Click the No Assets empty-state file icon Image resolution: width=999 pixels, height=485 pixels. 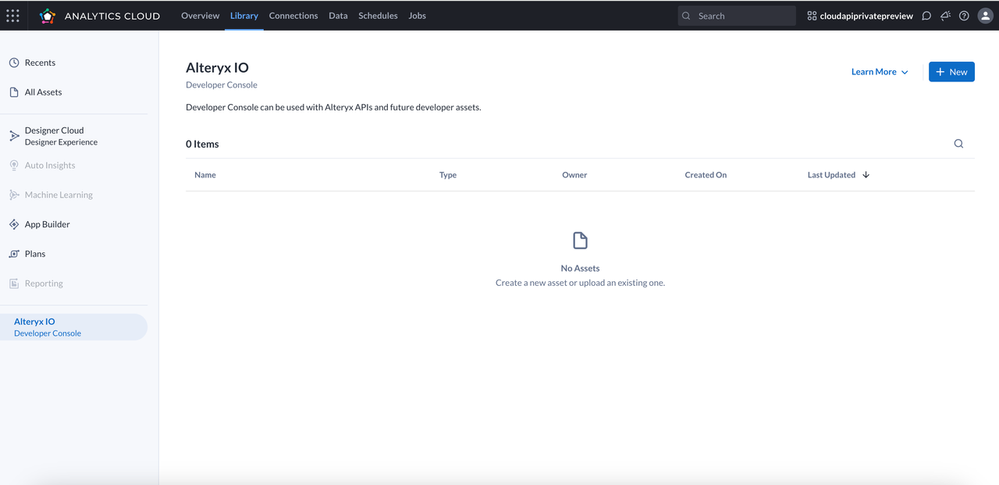(x=580, y=240)
